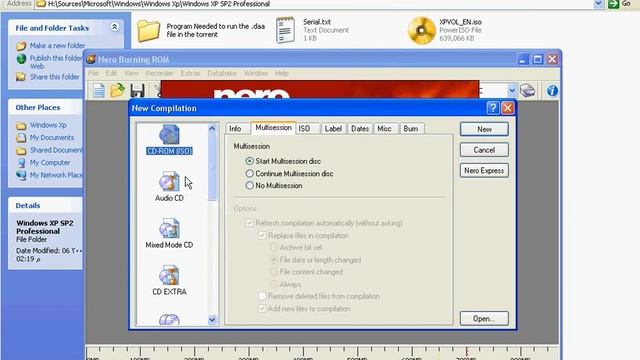Click the Other Places panel header
The width and height of the screenshot is (640, 360).
[x=45, y=107]
